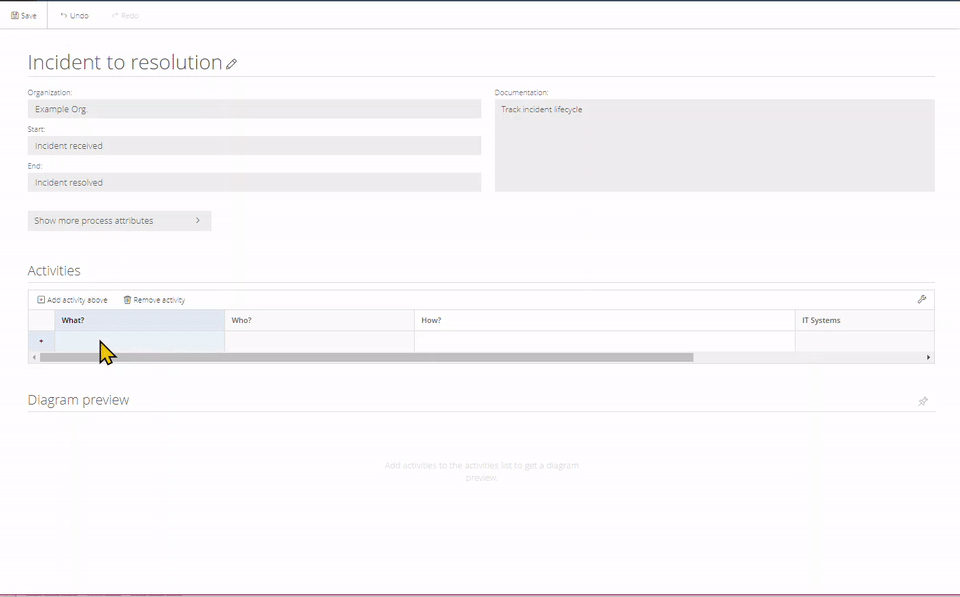Open the wrench settings for the activities table
The image size is (960, 597).
(922, 299)
